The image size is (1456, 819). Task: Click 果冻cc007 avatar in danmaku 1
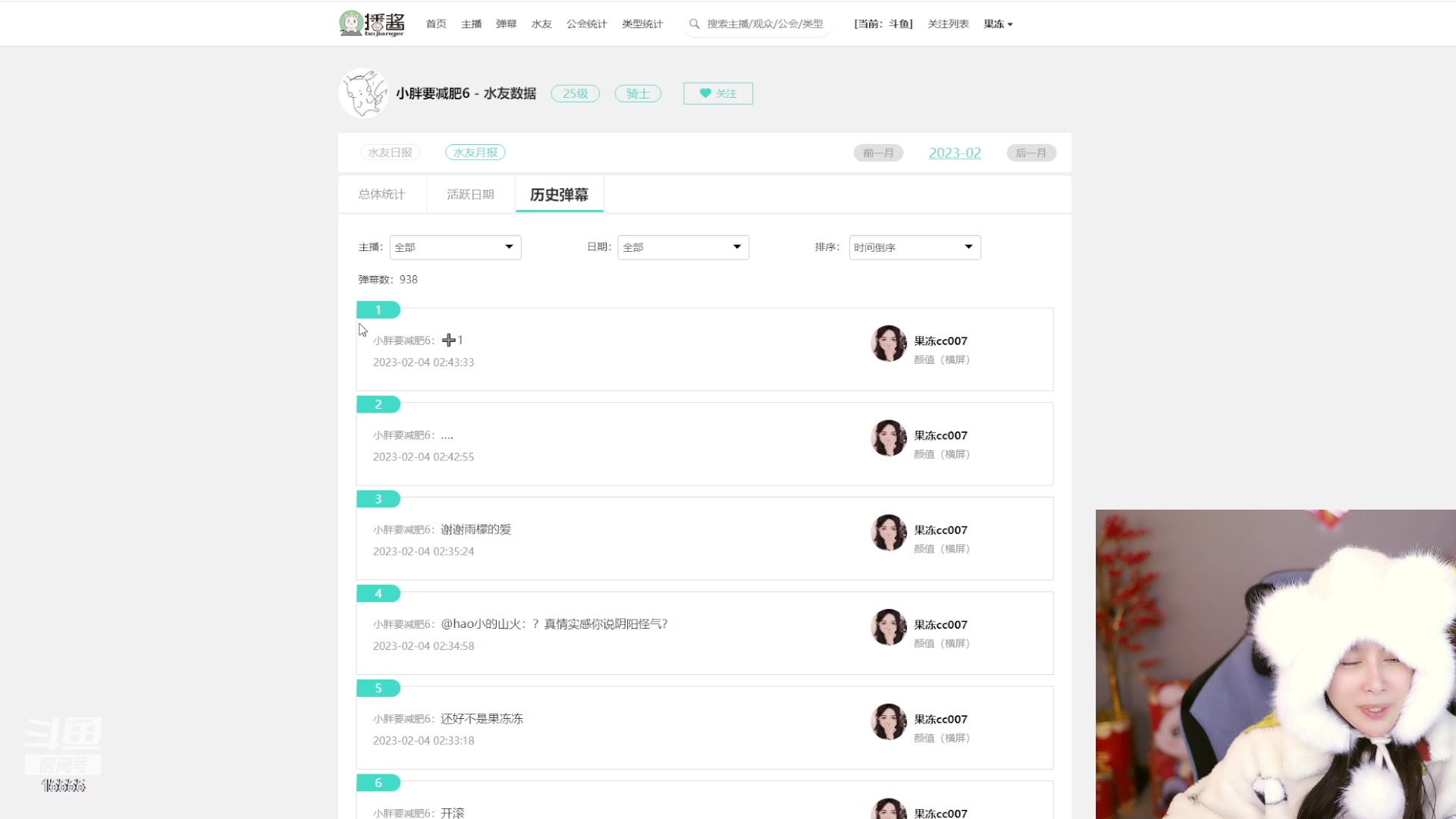point(889,344)
